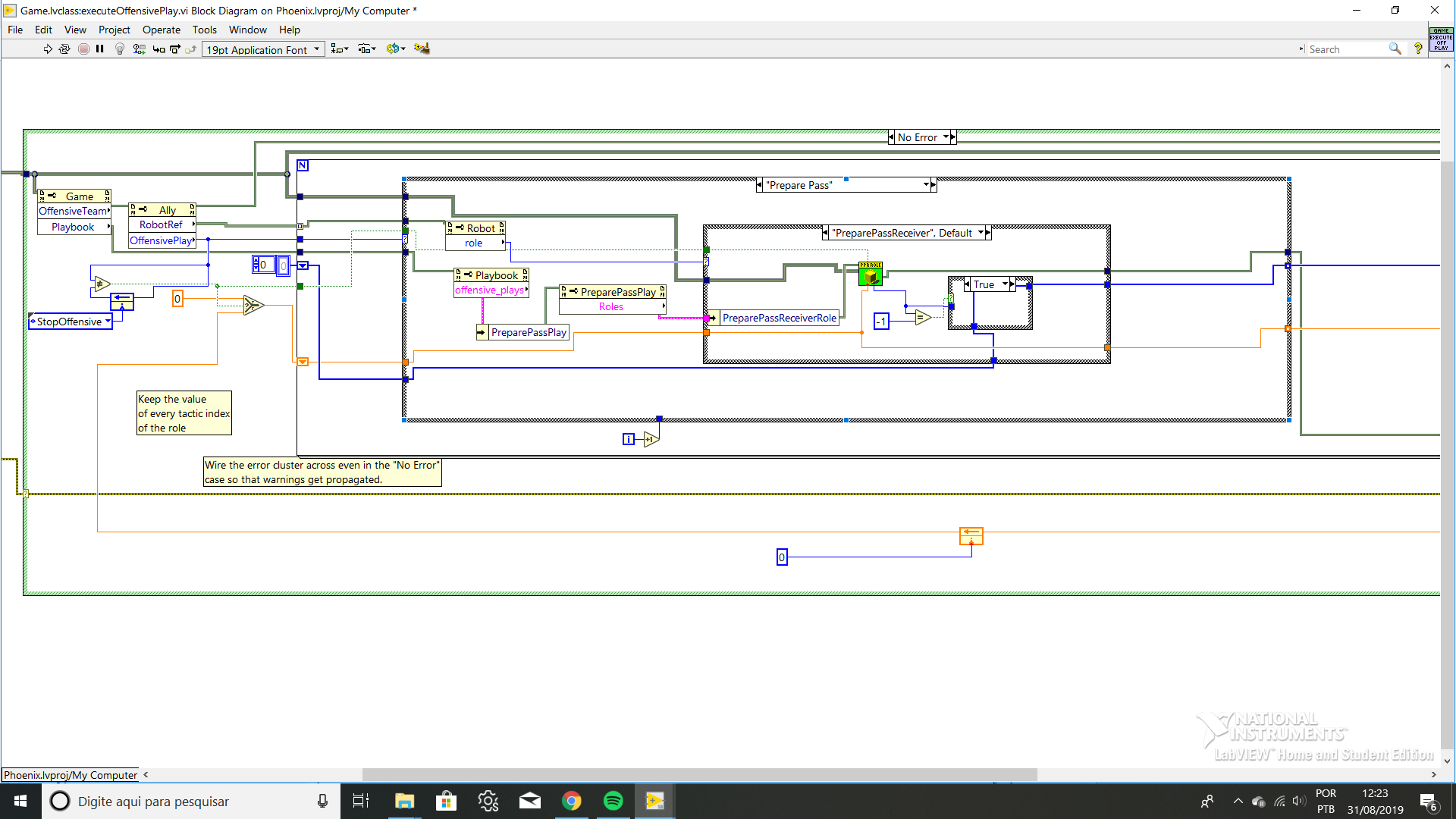Select the OffensivePlay element
The height and width of the screenshot is (819, 1456).
[162, 240]
